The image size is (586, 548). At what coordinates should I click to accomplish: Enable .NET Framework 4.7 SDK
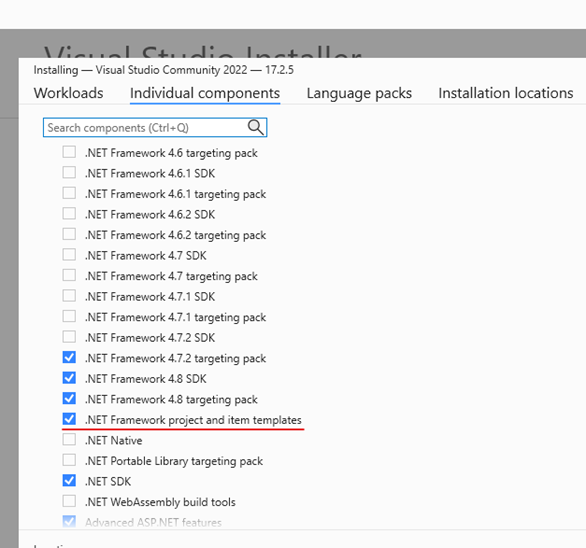point(69,255)
